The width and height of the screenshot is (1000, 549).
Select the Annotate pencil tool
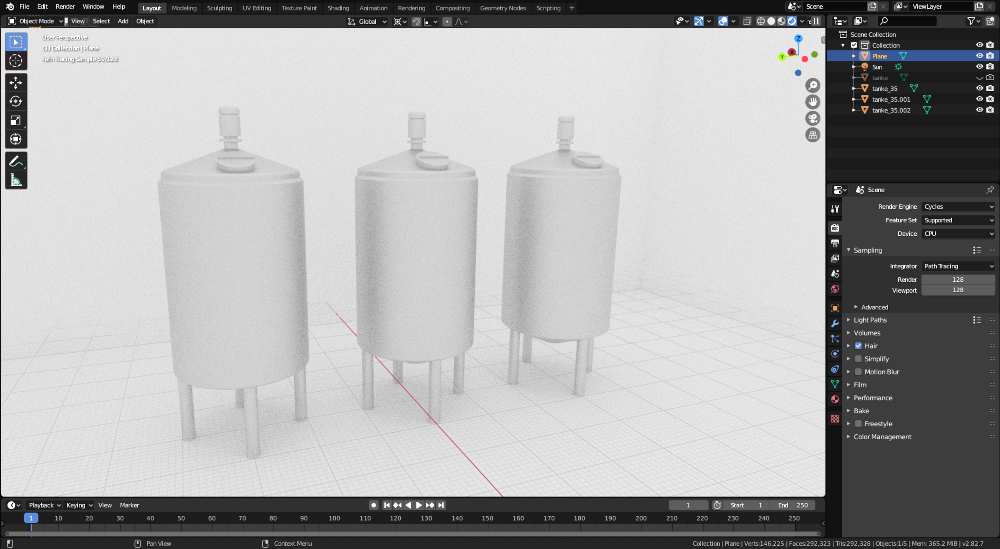click(16, 161)
